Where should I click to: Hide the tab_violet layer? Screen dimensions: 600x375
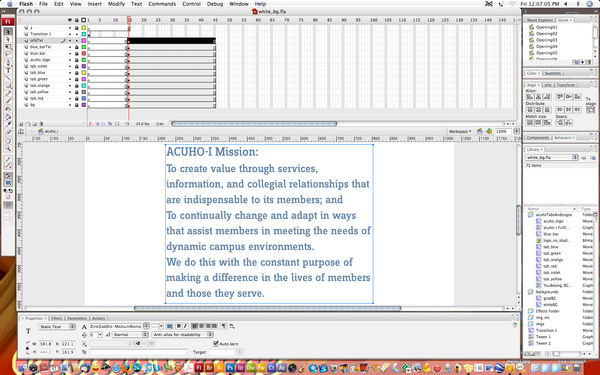click(70, 66)
